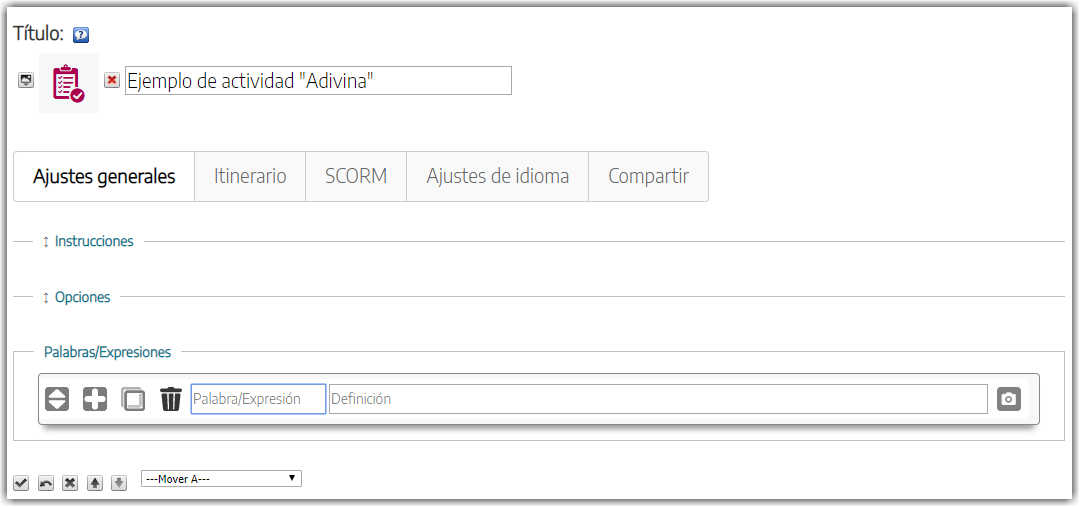Open the "---Mover A---" dropdown
Viewport: 1080px width, 507px height.
(221, 479)
